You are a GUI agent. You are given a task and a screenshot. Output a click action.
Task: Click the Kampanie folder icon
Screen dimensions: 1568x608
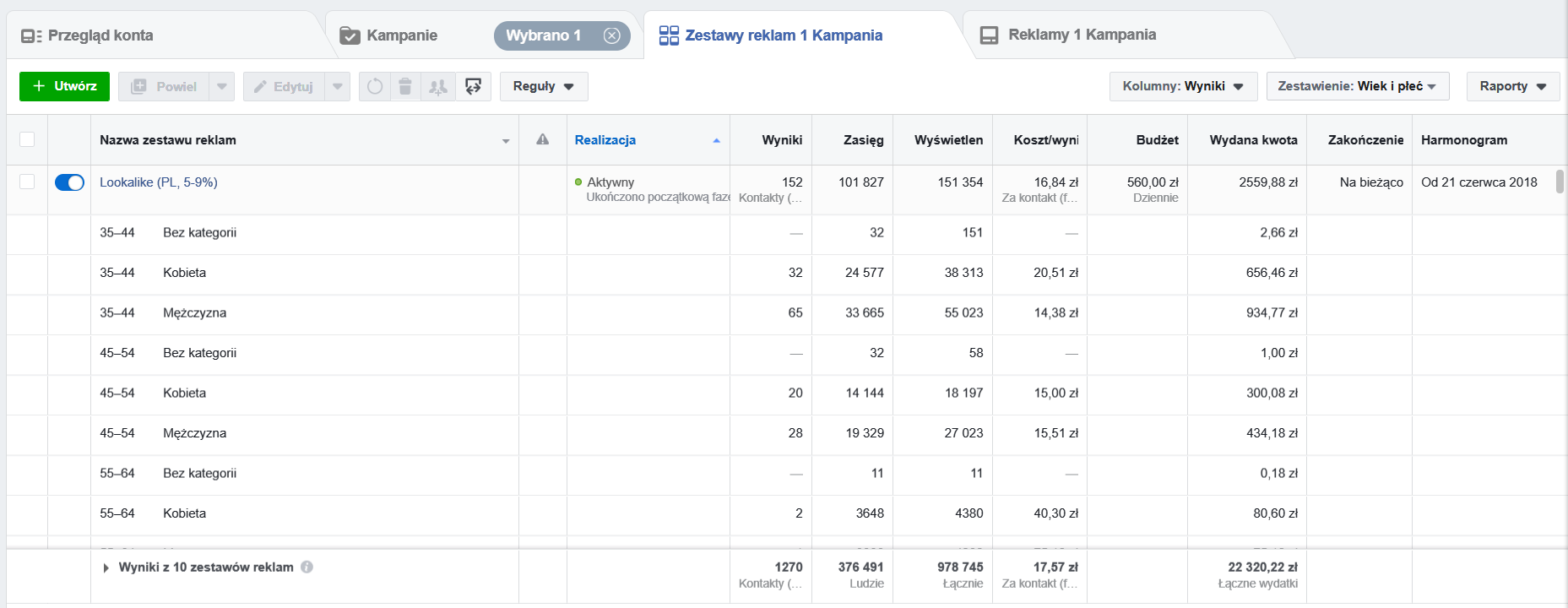pyautogui.click(x=350, y=35)
